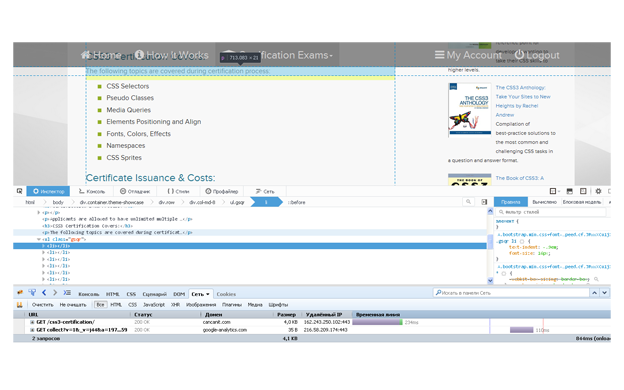Viewport: 624px width, 390px height.
Task: Activate the element picker icon in devtools
Action: pyautogui.click(x=20, y=191)
